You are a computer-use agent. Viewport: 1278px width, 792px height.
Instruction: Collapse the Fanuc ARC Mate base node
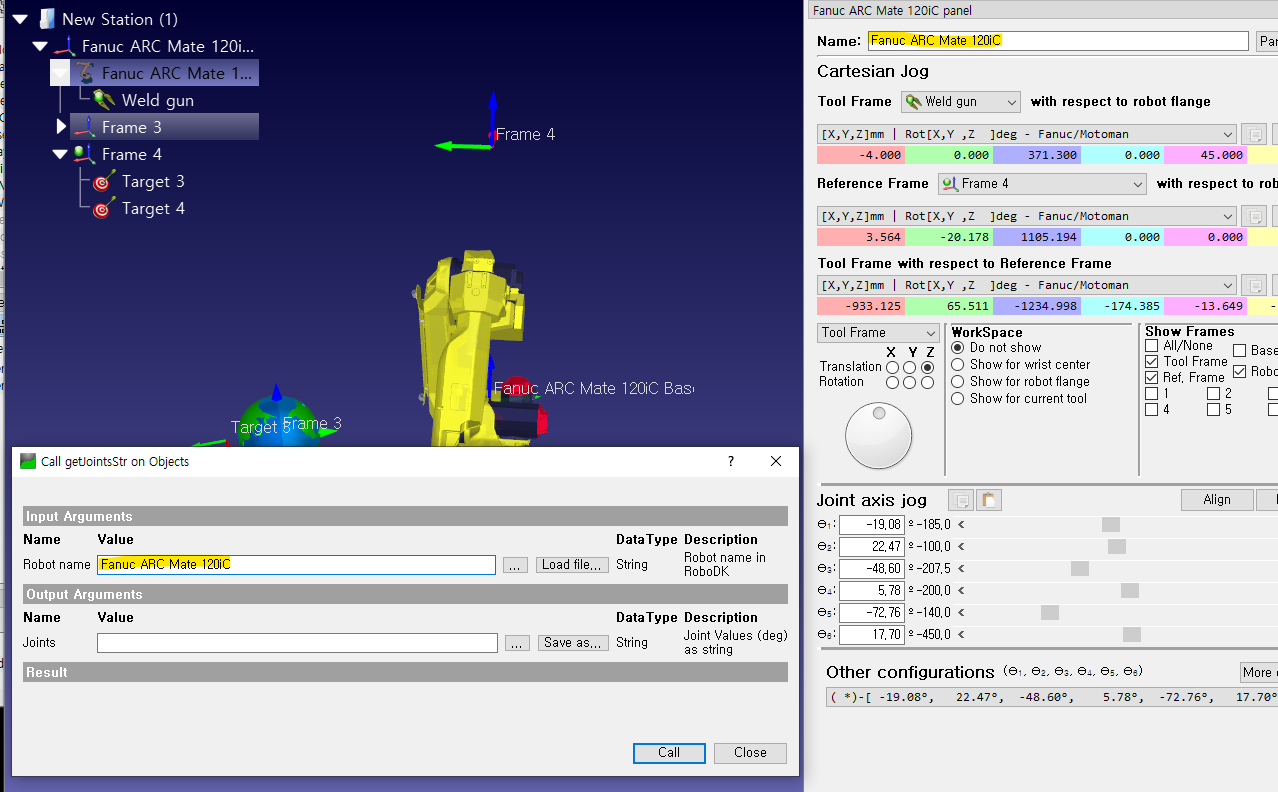[40, 46]
